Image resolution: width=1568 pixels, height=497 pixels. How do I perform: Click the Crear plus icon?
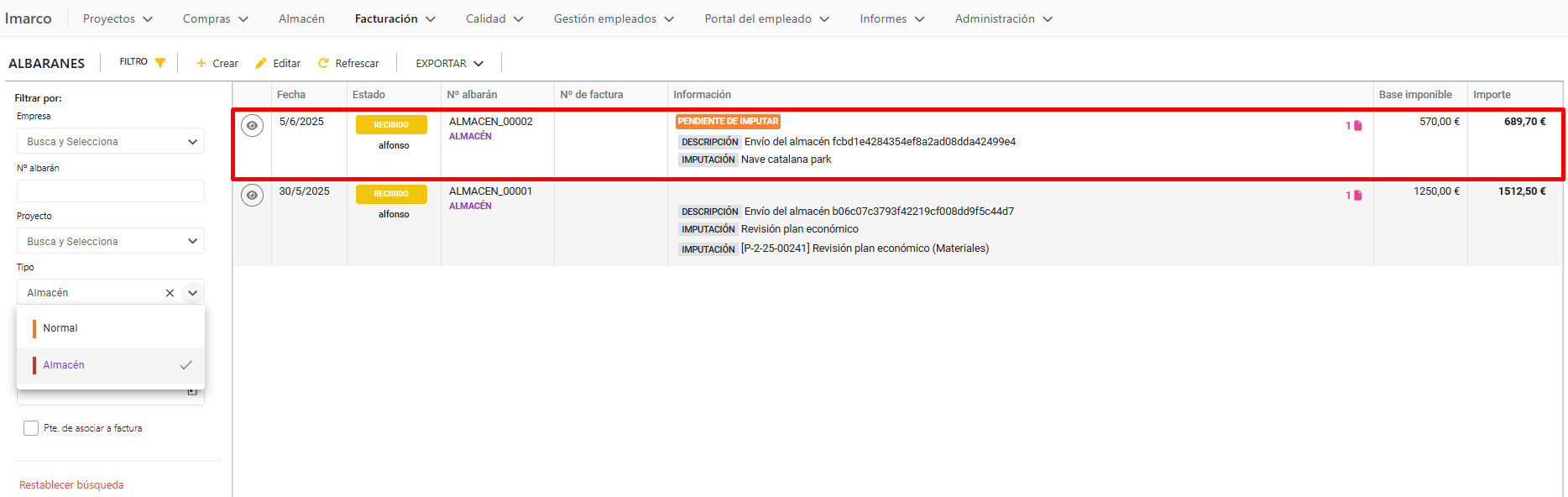point(201,64)
